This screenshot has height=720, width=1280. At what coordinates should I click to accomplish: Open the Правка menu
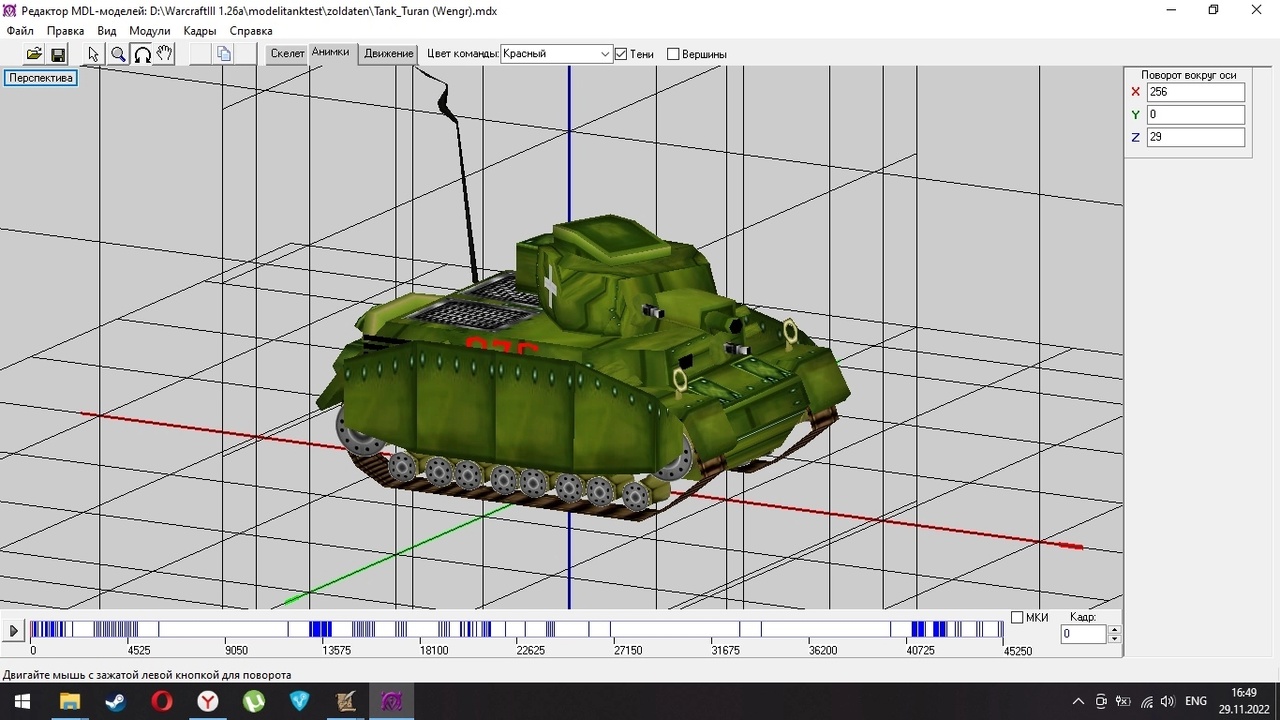coord(65,31)
